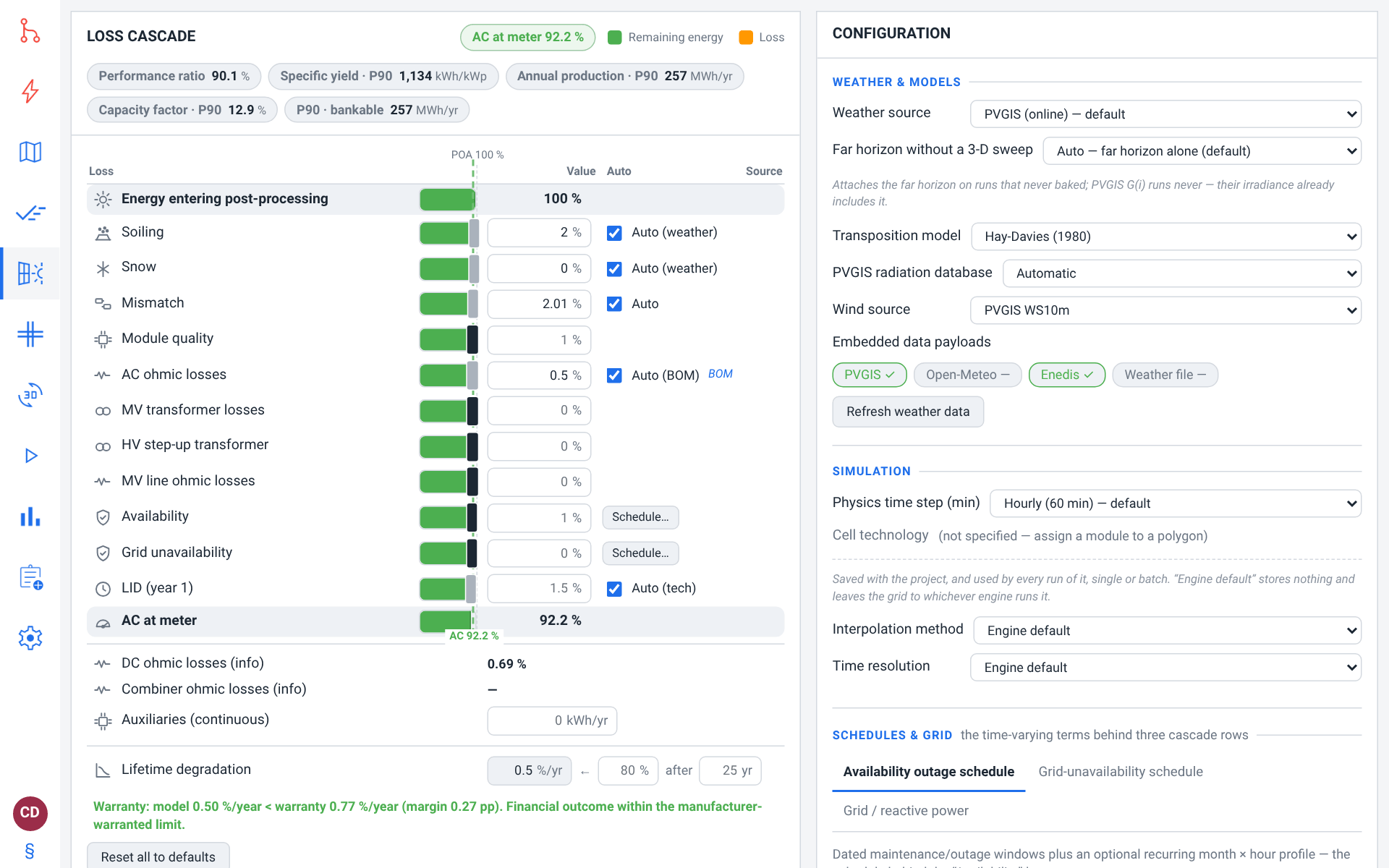Open the Physics time step dropdown
Screen dimensions: 1389x868
[x=1175, y=503]
